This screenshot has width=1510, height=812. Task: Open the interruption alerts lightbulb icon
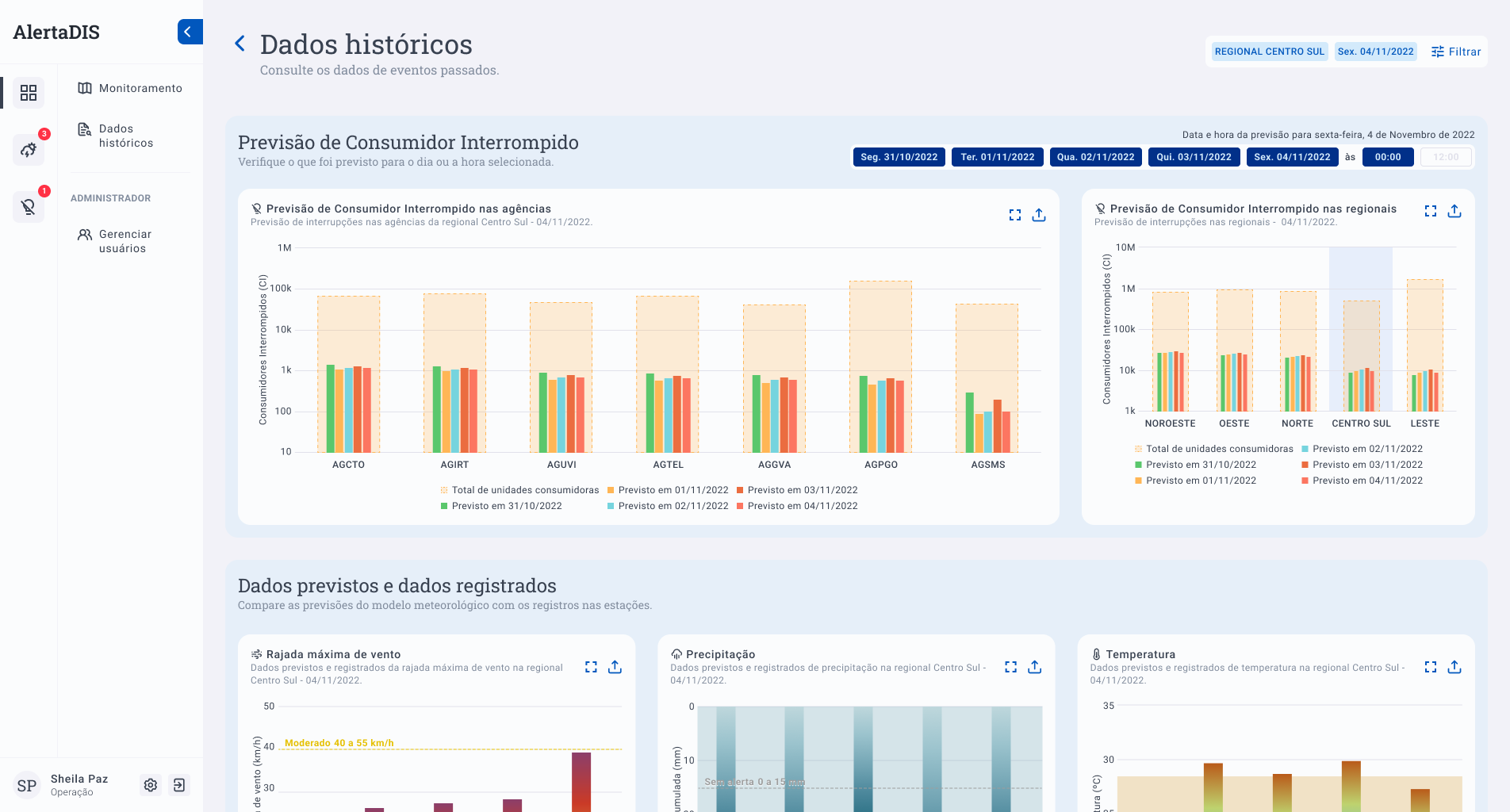[x=29, y=207]
